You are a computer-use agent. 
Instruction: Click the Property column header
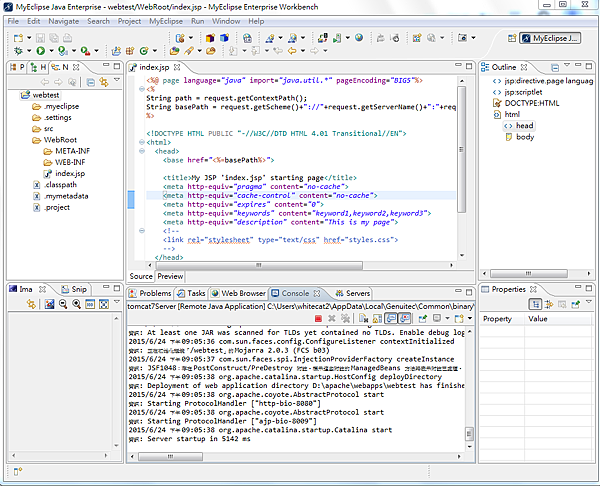click(497, 319)
